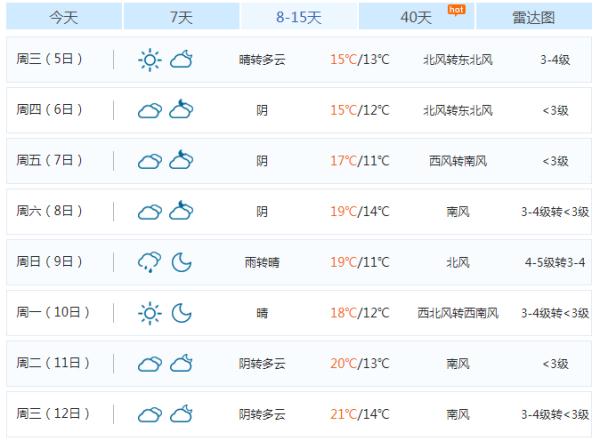600x441 pixels.
Task: Click the date label 周一（10日）
Action: (x=53, y=312)
